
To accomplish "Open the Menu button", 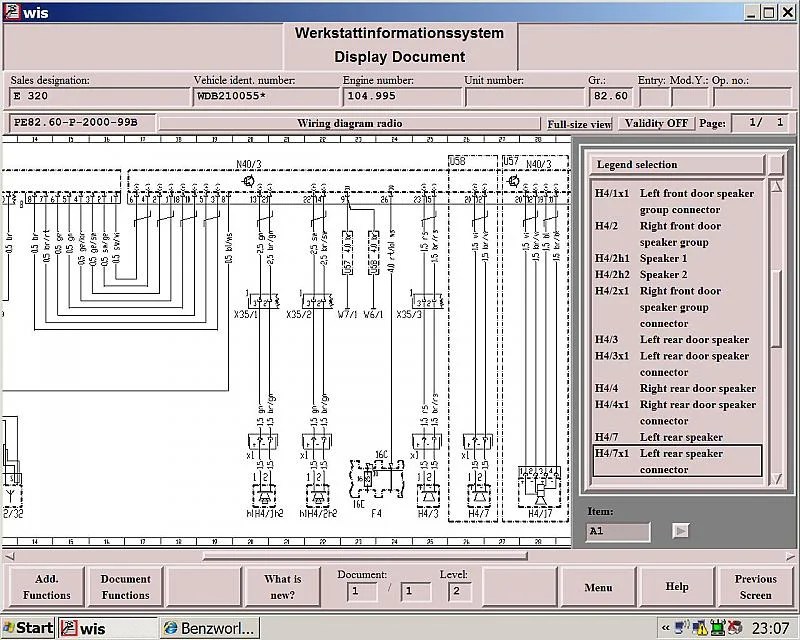I will click(598, 587).
